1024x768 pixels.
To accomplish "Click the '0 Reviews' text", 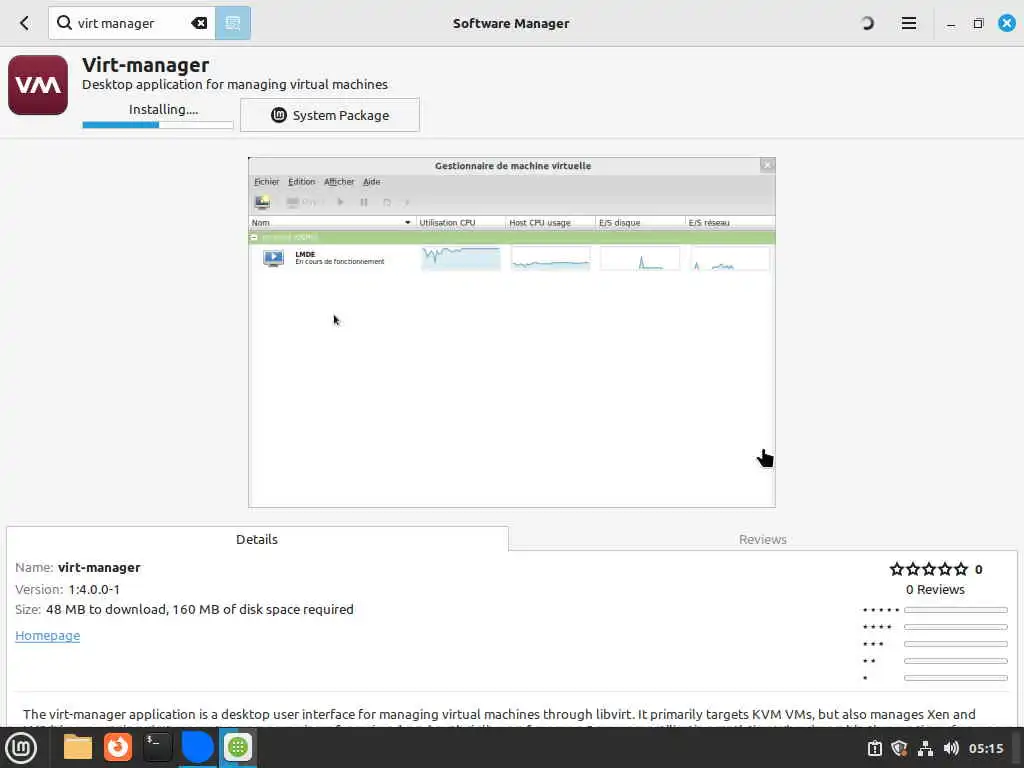I will click(x=935, y=589).
